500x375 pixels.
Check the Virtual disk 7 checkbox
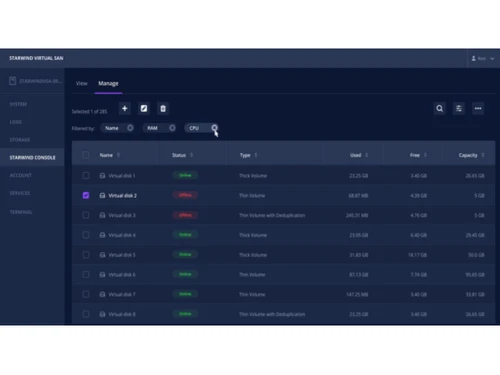(86, 294)
